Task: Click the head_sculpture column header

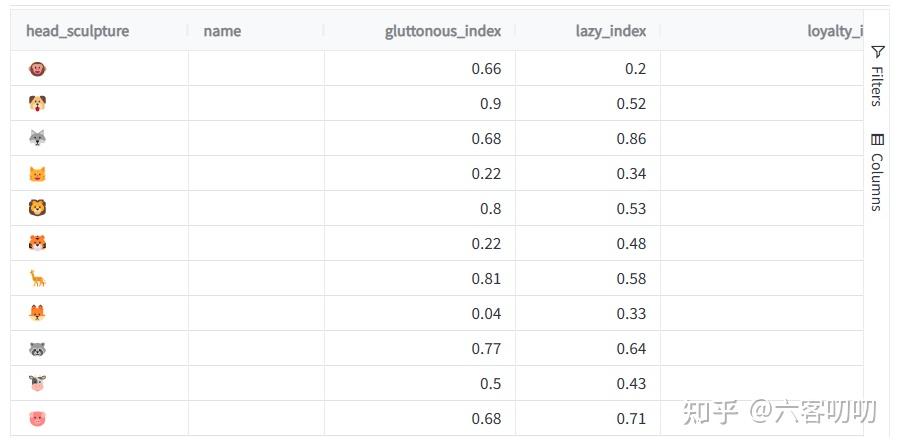Action: pos(77,31)
